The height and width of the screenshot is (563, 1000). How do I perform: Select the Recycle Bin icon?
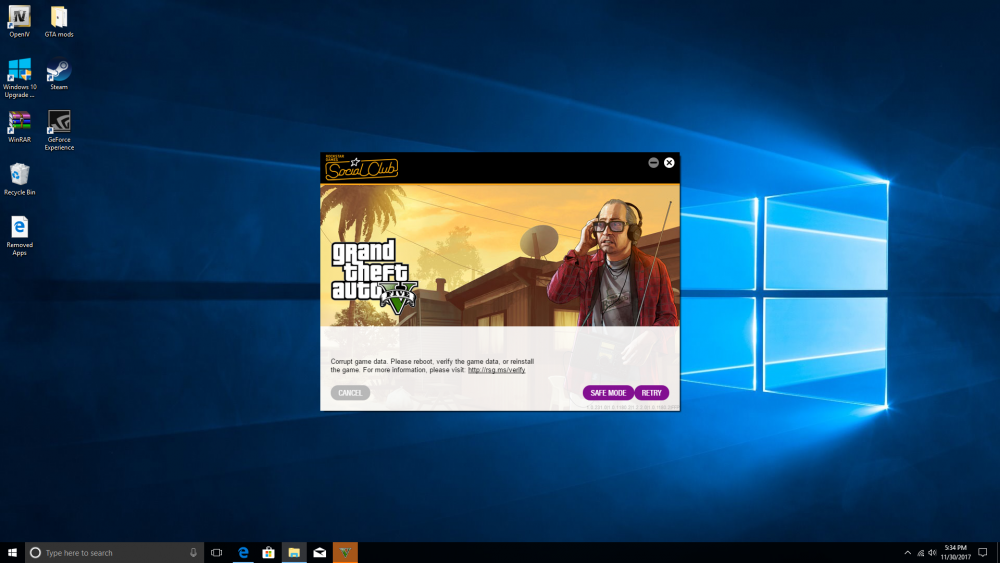click(19, 179)
